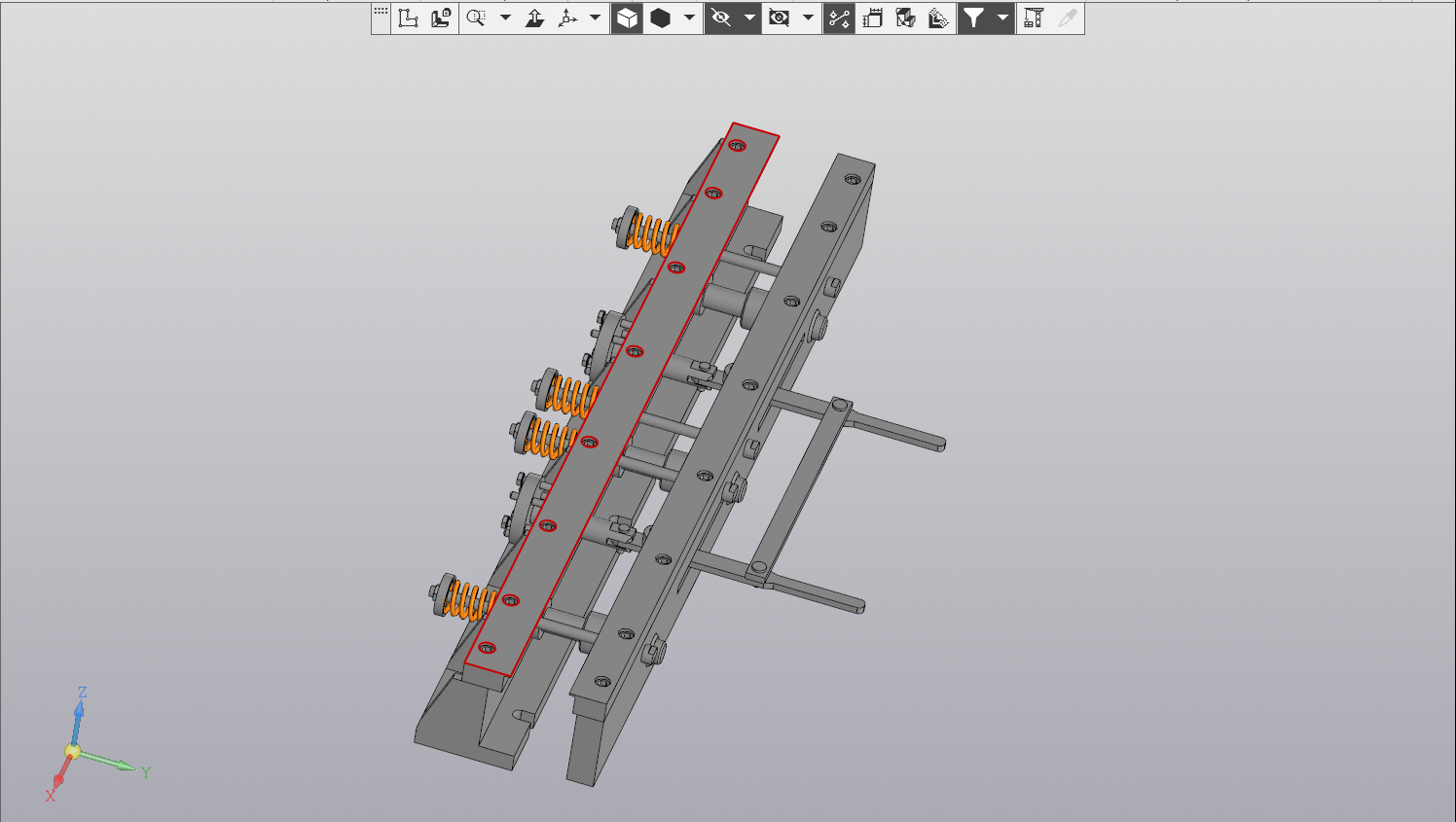Toggle the shaded hexagon display mode
Image resolution: width=1456 pixels, height=822 pixels.
coord(661,18)
